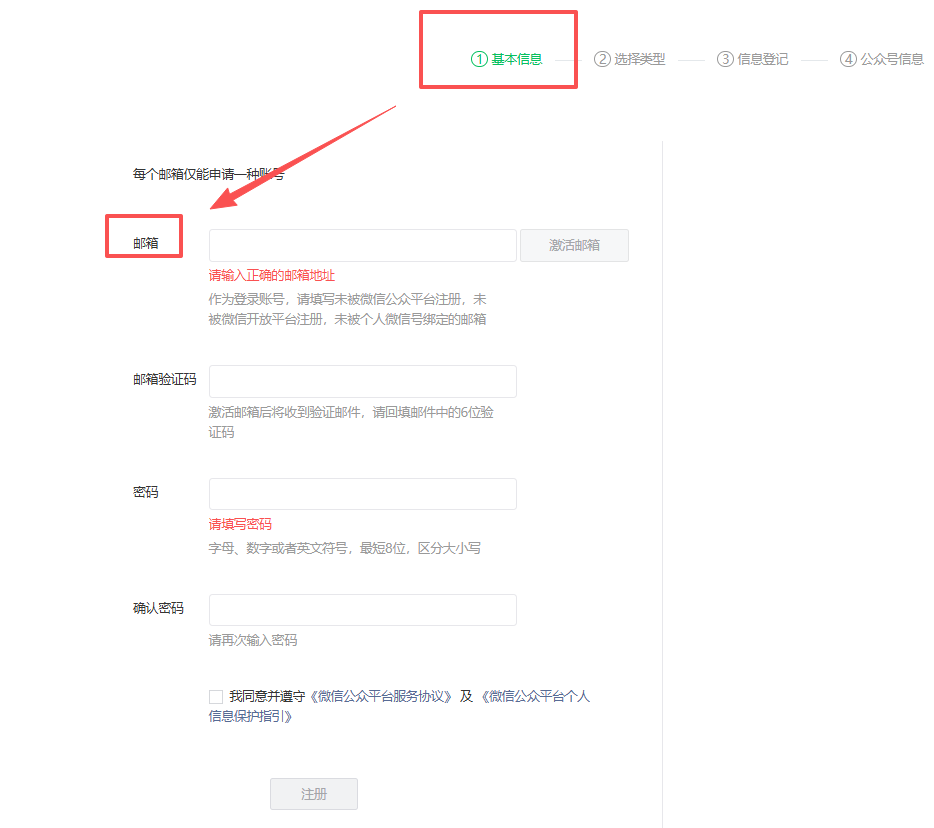Click the 密码 password input field
This screenshot has height=828, width=934.
point(362,493)
